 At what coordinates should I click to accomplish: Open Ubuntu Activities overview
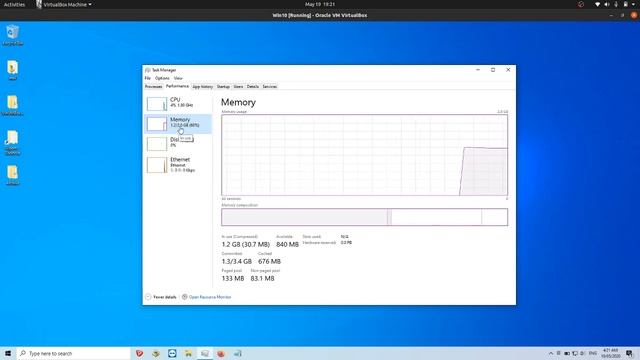pyautogui.click(x=14, y=4)
